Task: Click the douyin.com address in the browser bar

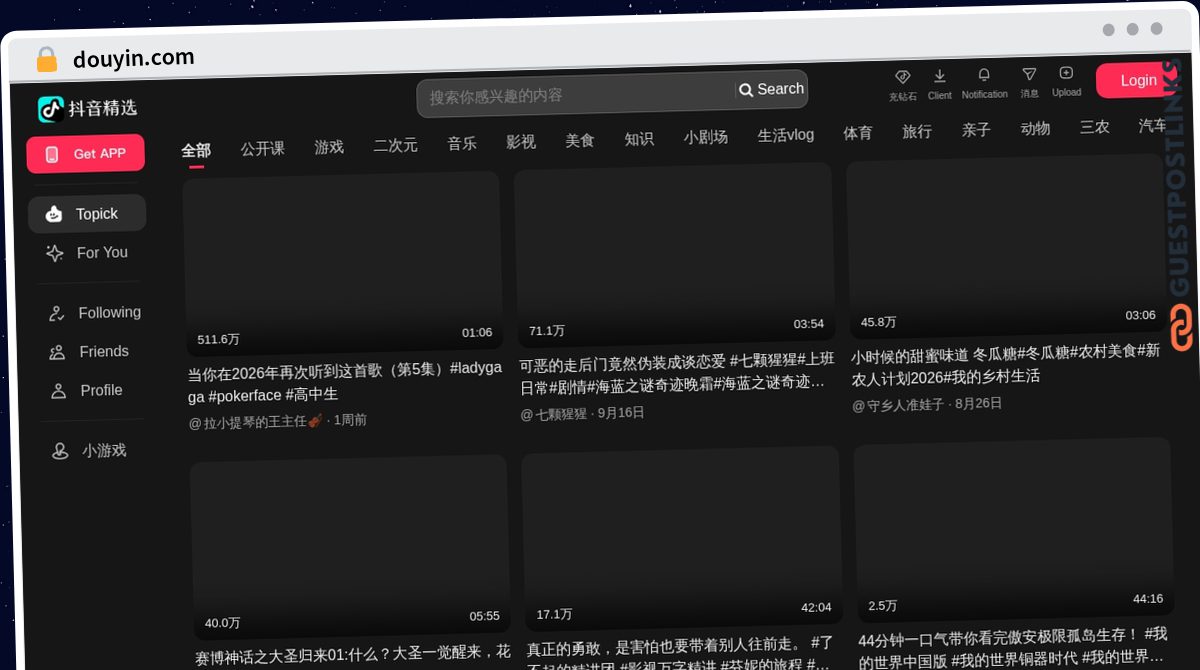Action: point(134,59)
